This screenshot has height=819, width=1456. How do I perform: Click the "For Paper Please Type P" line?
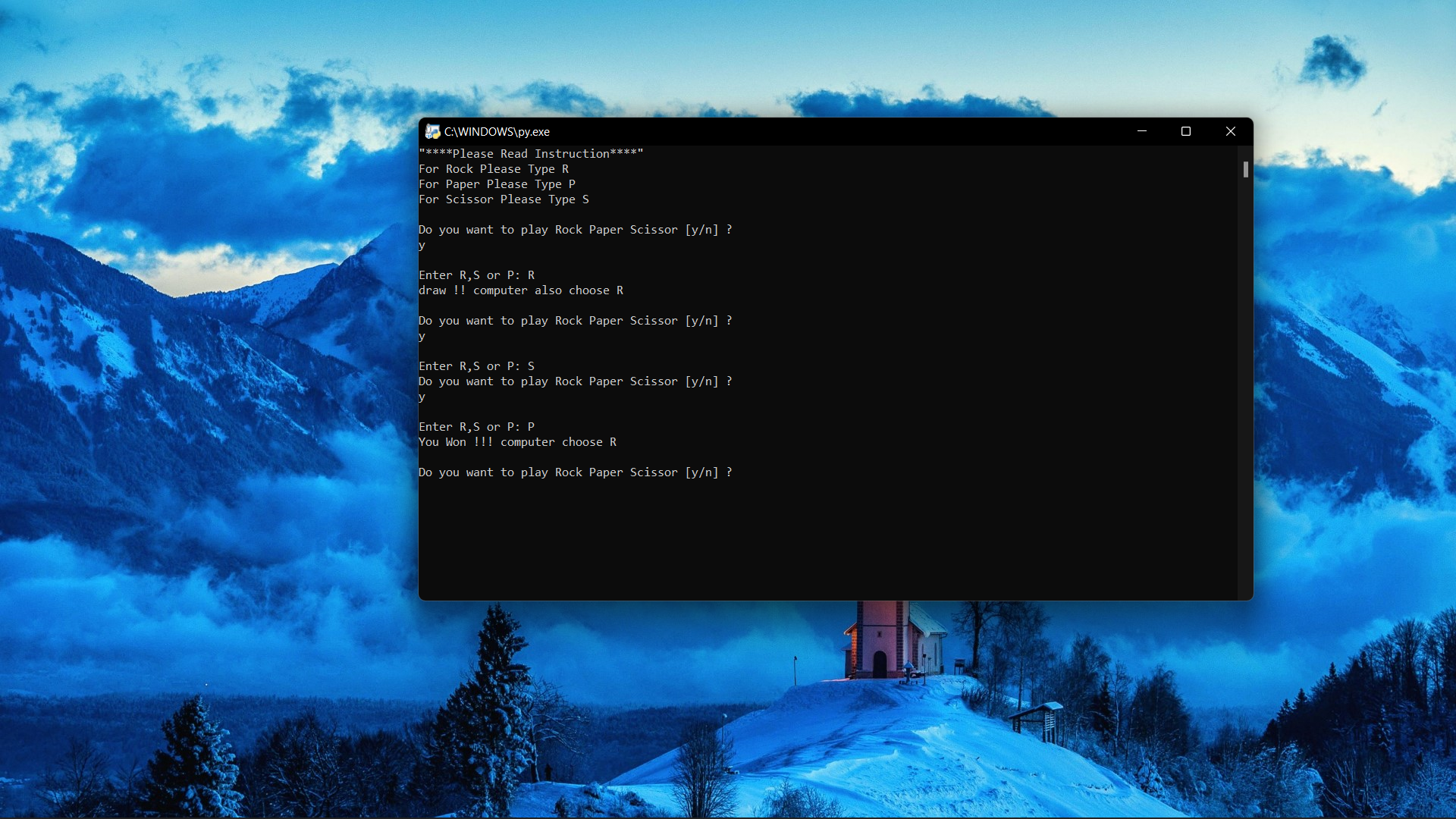pyautogui.click(x=497, y=184)
